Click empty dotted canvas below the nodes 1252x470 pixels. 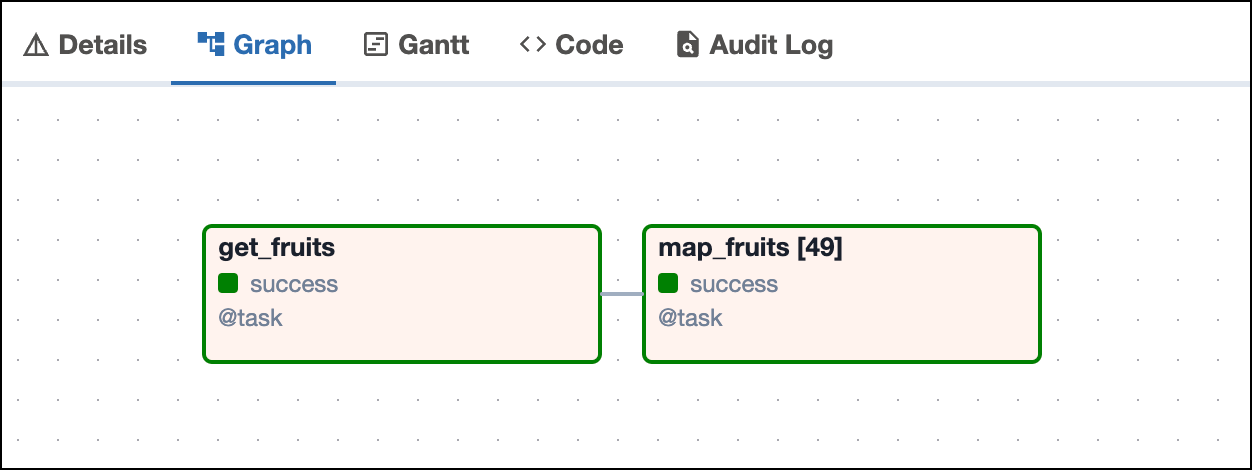click(620, 415)
